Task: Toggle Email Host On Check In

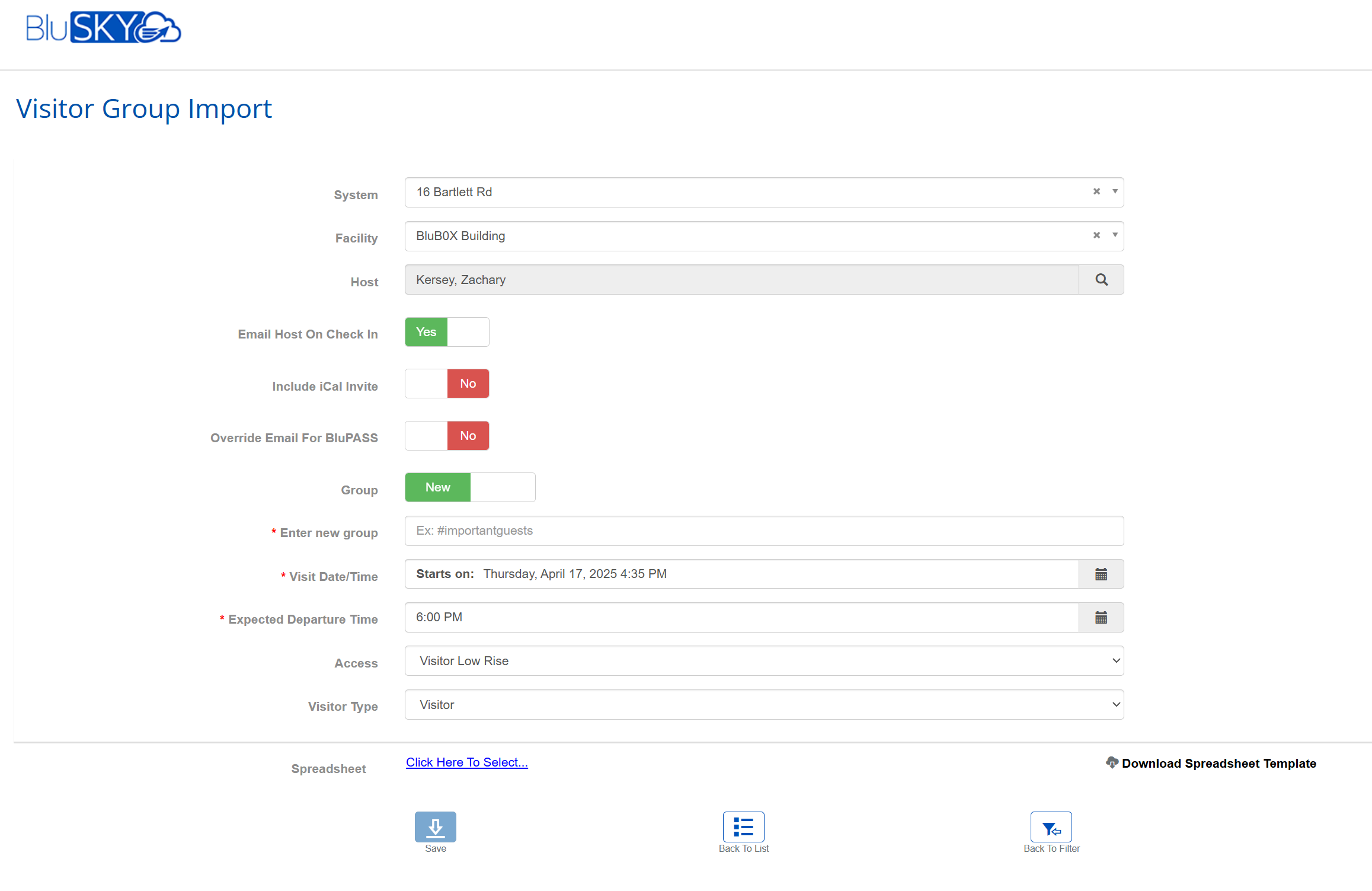Action: tap(447, 332)
